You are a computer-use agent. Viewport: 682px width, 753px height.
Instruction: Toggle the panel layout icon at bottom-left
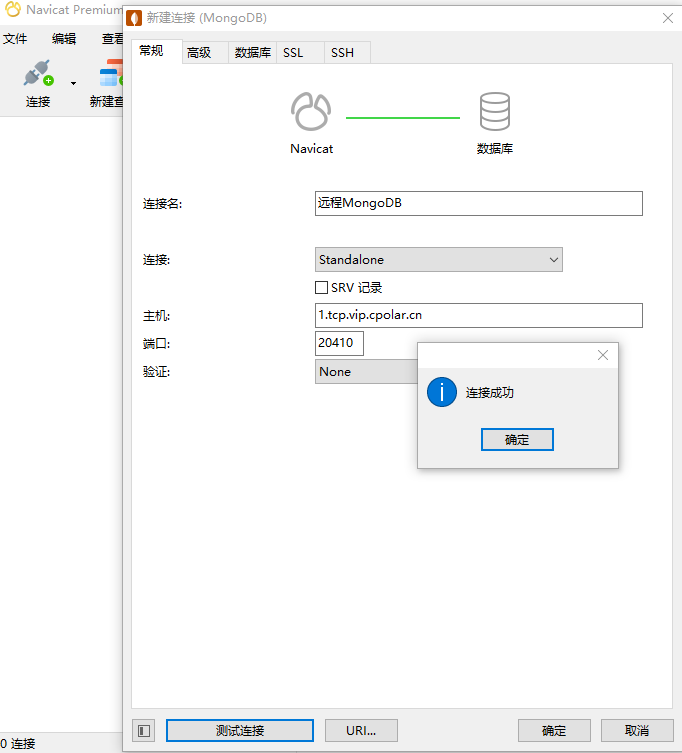pos(144,731)
